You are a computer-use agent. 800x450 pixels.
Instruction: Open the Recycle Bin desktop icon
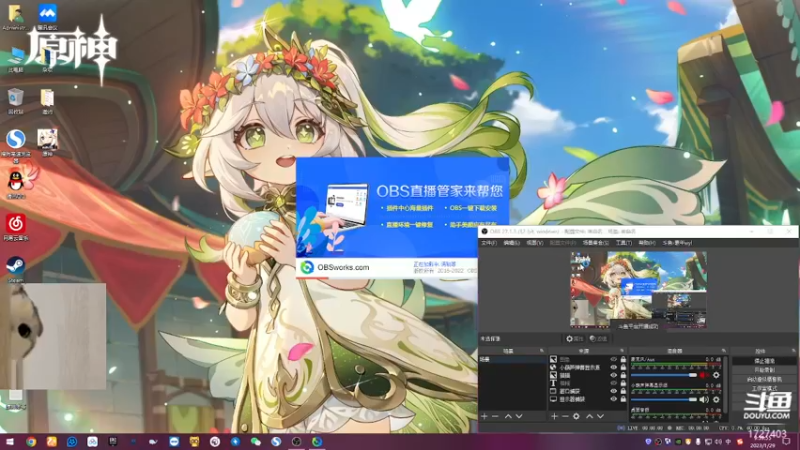click(15, 101)
